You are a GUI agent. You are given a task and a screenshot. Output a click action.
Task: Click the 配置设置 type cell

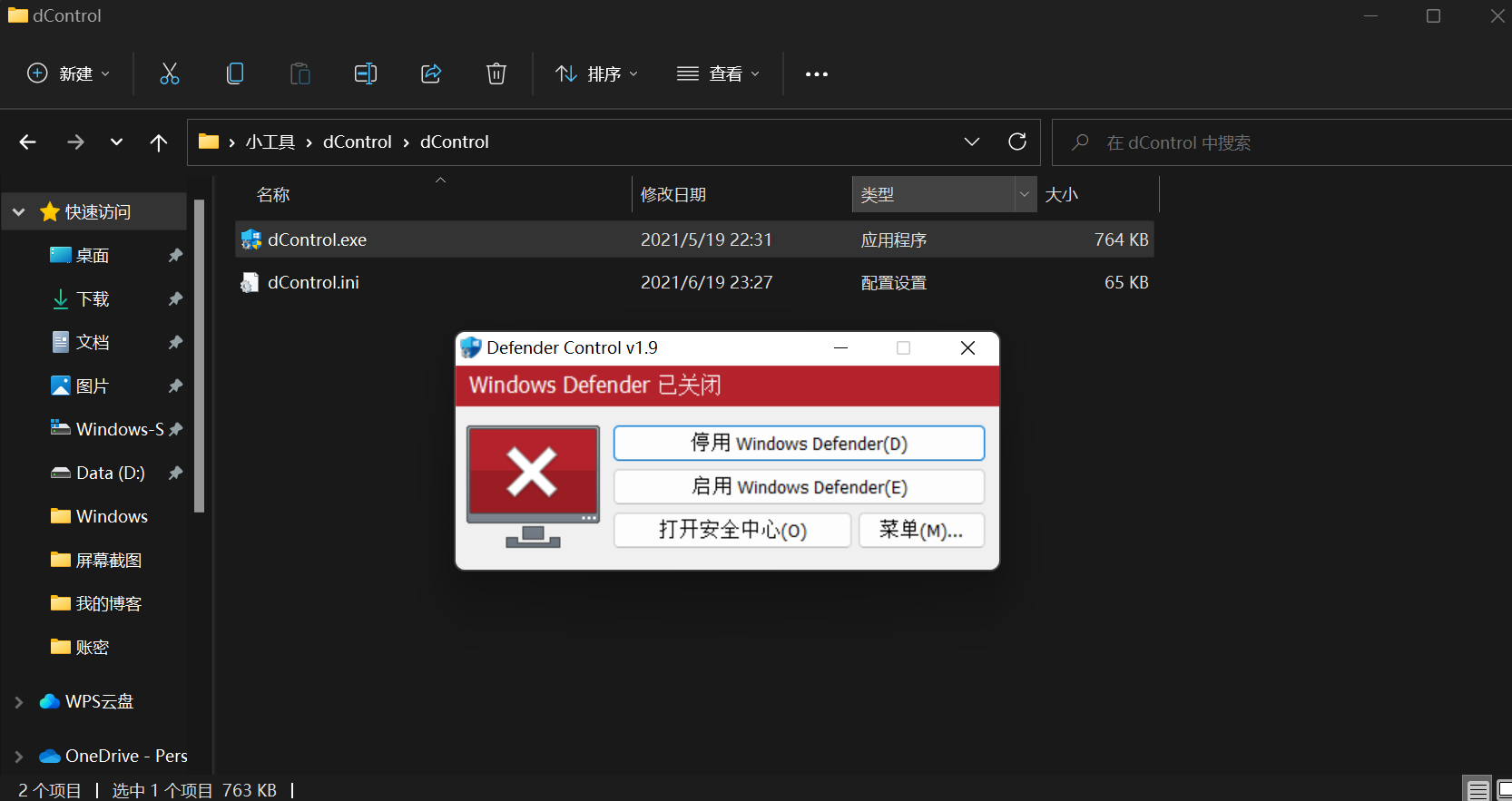(x=894, y=283)
